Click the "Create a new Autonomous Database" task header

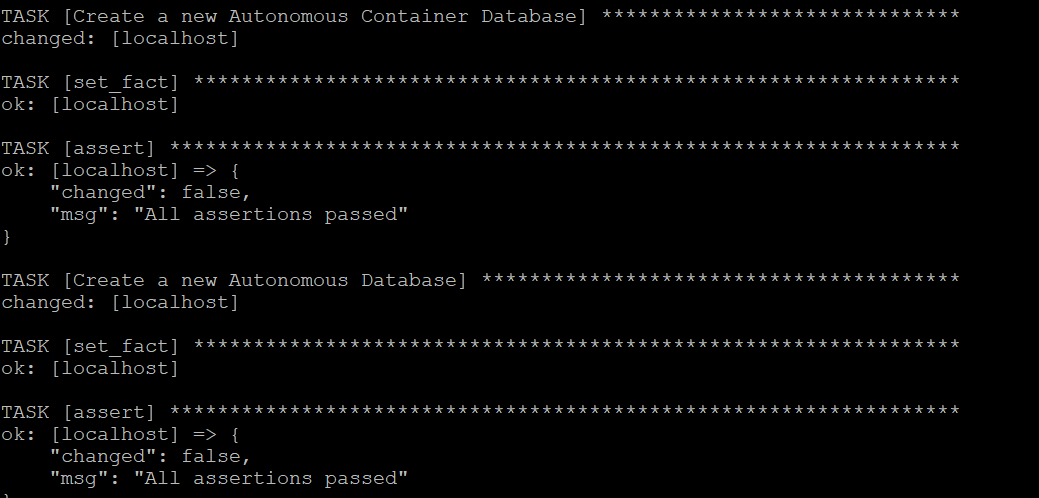[234, 280]
